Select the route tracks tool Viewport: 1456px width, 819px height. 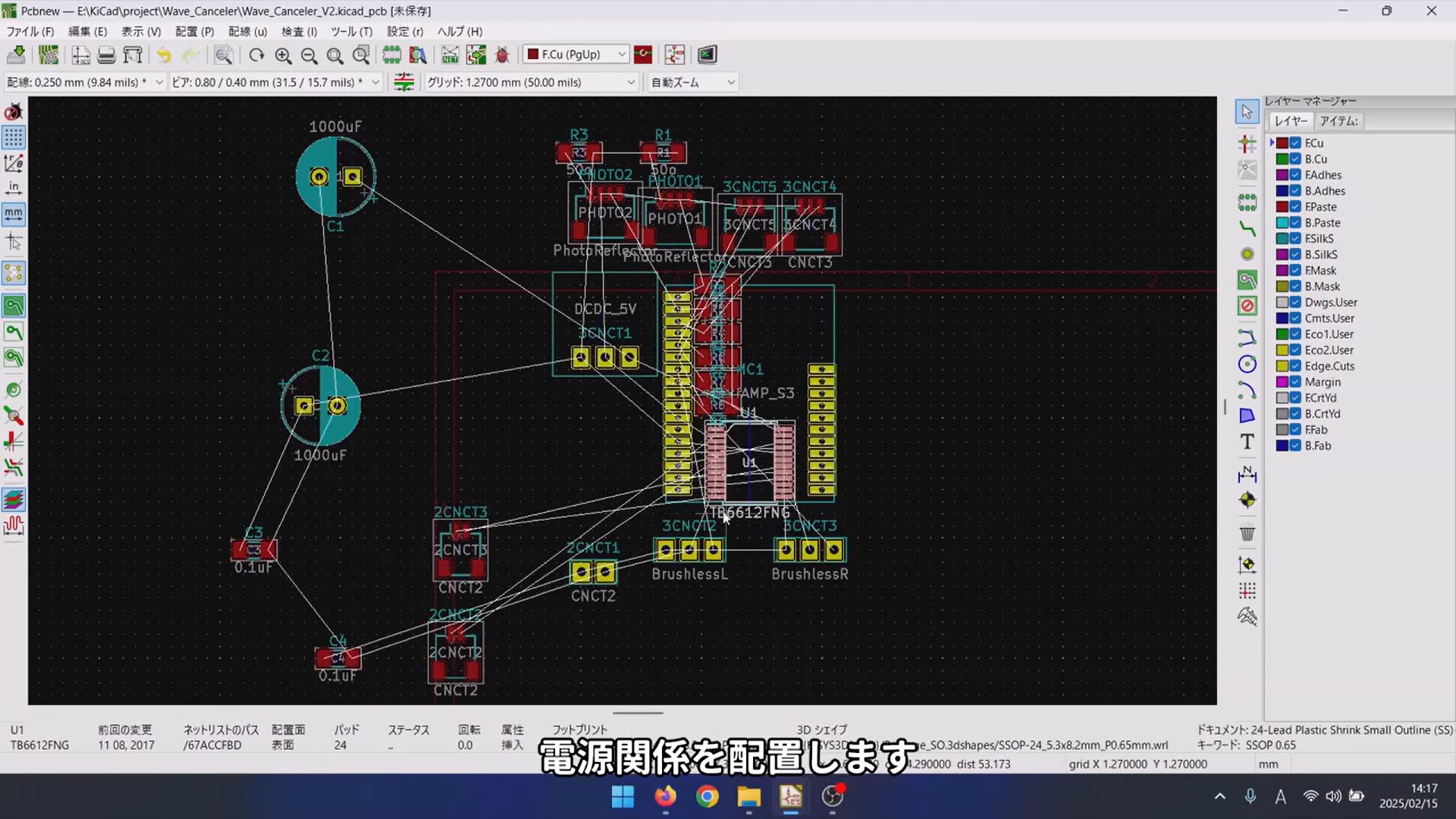pos(1247,228)
